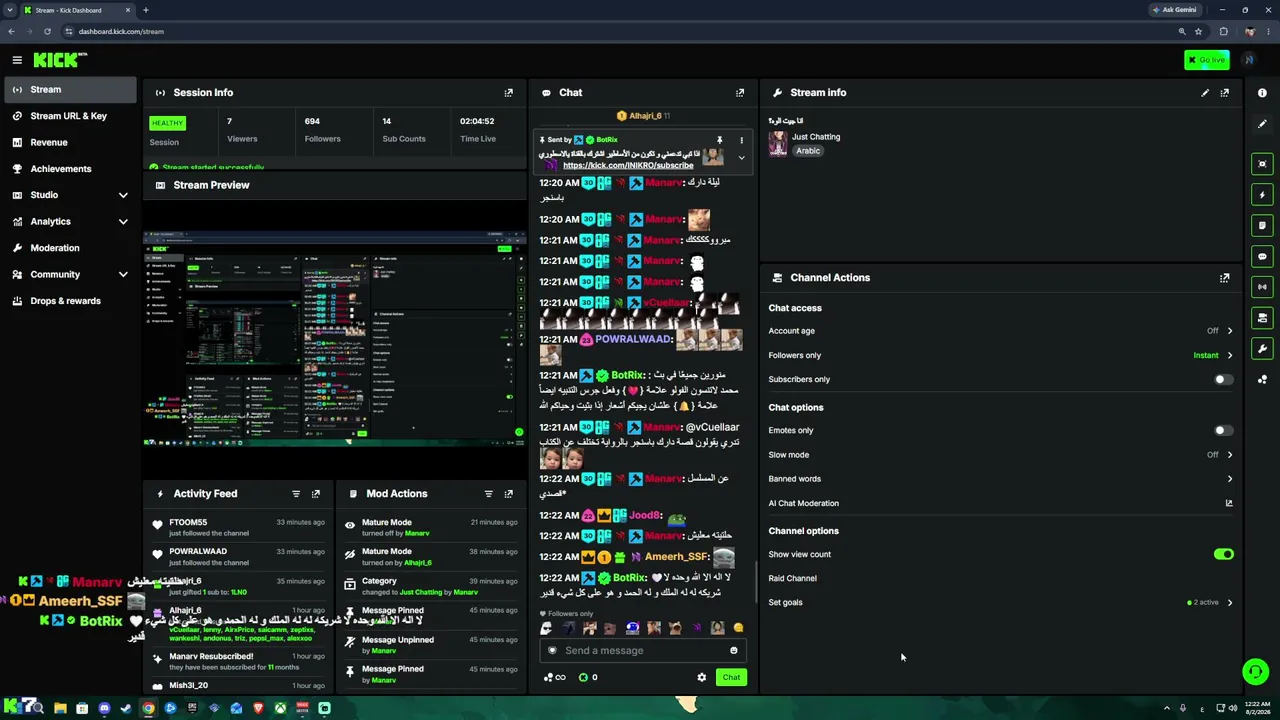The height and width of the screenshot is (720, 1280).
Task: Open Account age options chevron
Action: coord(1230,331)
